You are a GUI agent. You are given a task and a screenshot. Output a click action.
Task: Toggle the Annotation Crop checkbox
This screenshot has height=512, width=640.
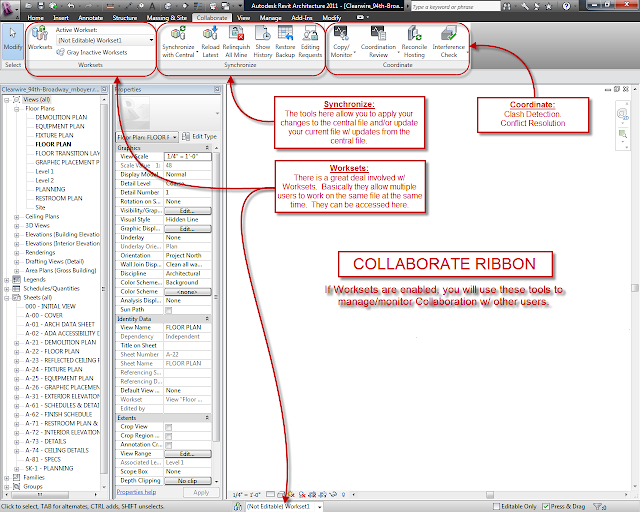click(169, 445)
